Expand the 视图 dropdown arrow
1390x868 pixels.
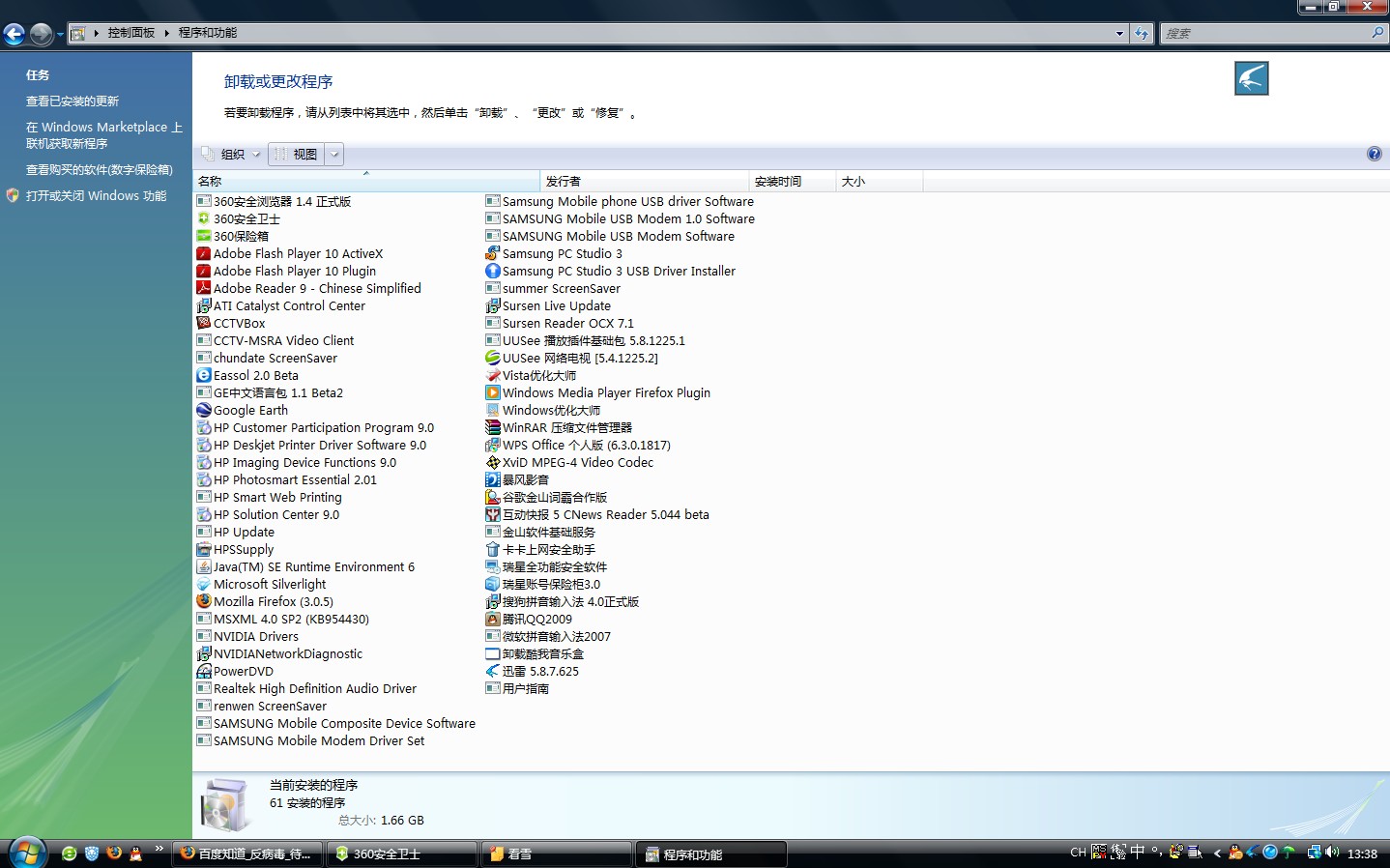(x=334, y=154)
